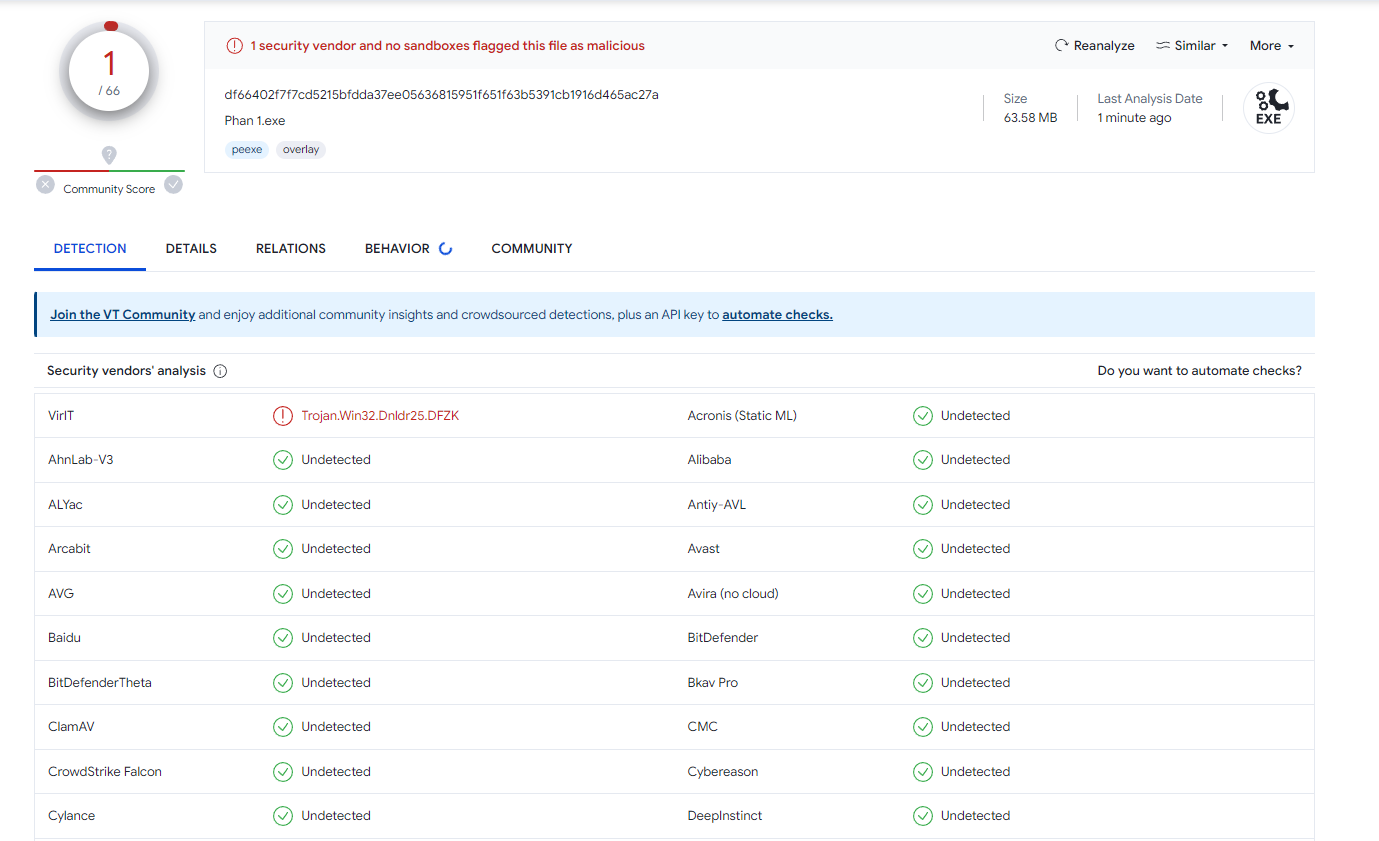The width and height of the screenshot is (1379, 841).
Task: Select the overlay tag
Action: coord(301,150)
